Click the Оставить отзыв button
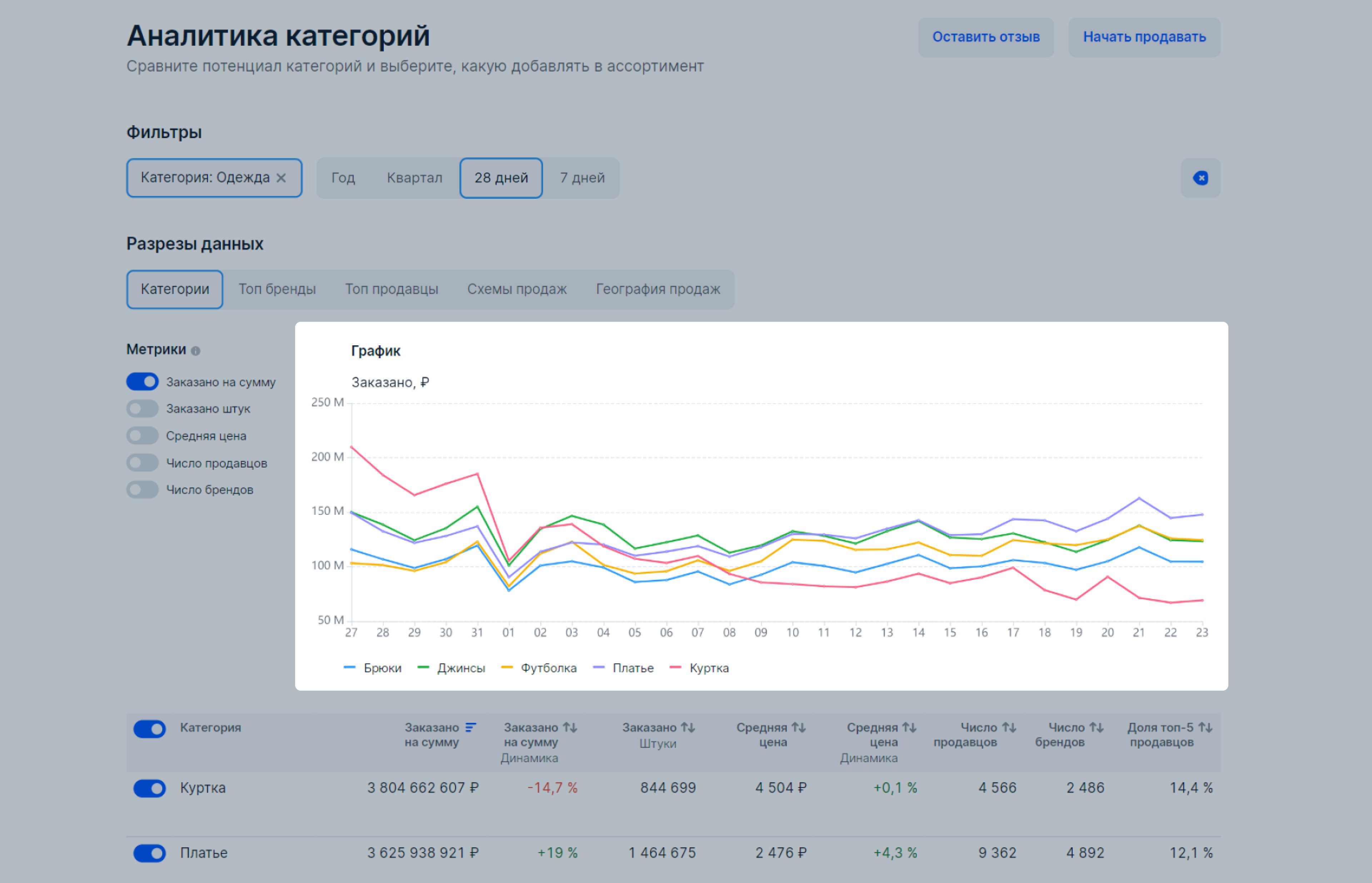 pos(985,37)
